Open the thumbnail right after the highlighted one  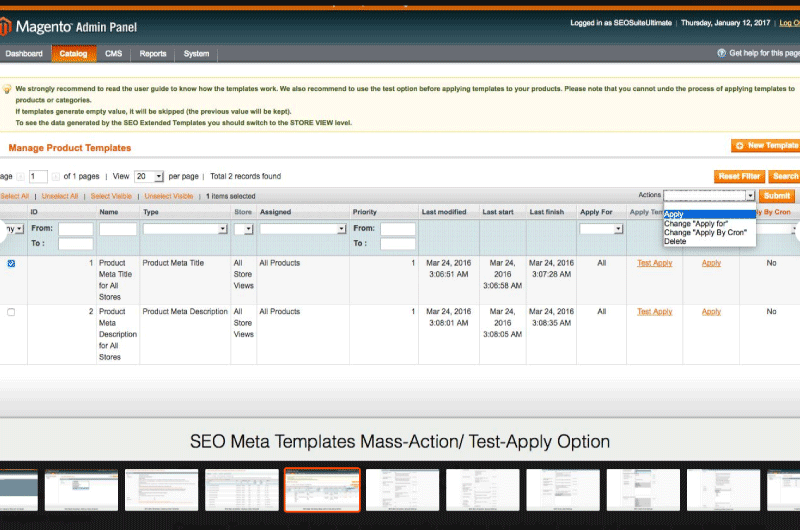point(403,490)
